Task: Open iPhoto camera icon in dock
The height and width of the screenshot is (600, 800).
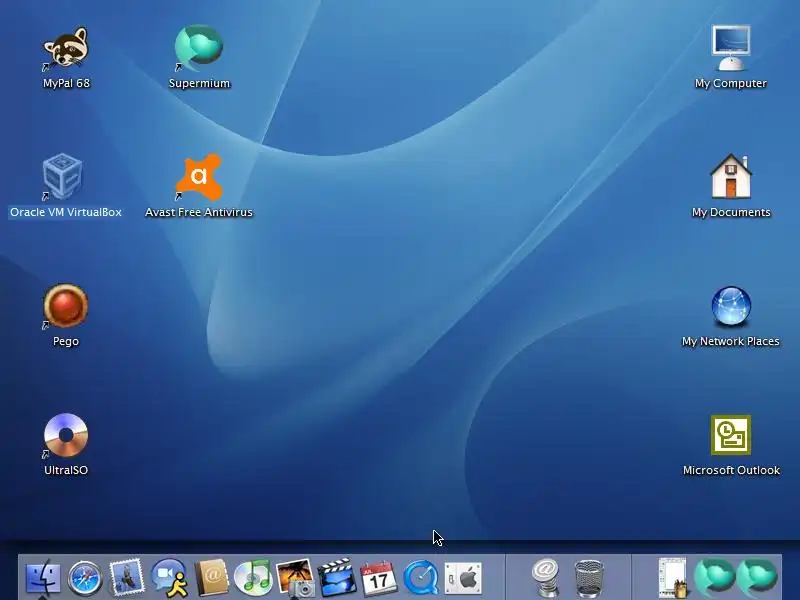Action: (295, 578)
